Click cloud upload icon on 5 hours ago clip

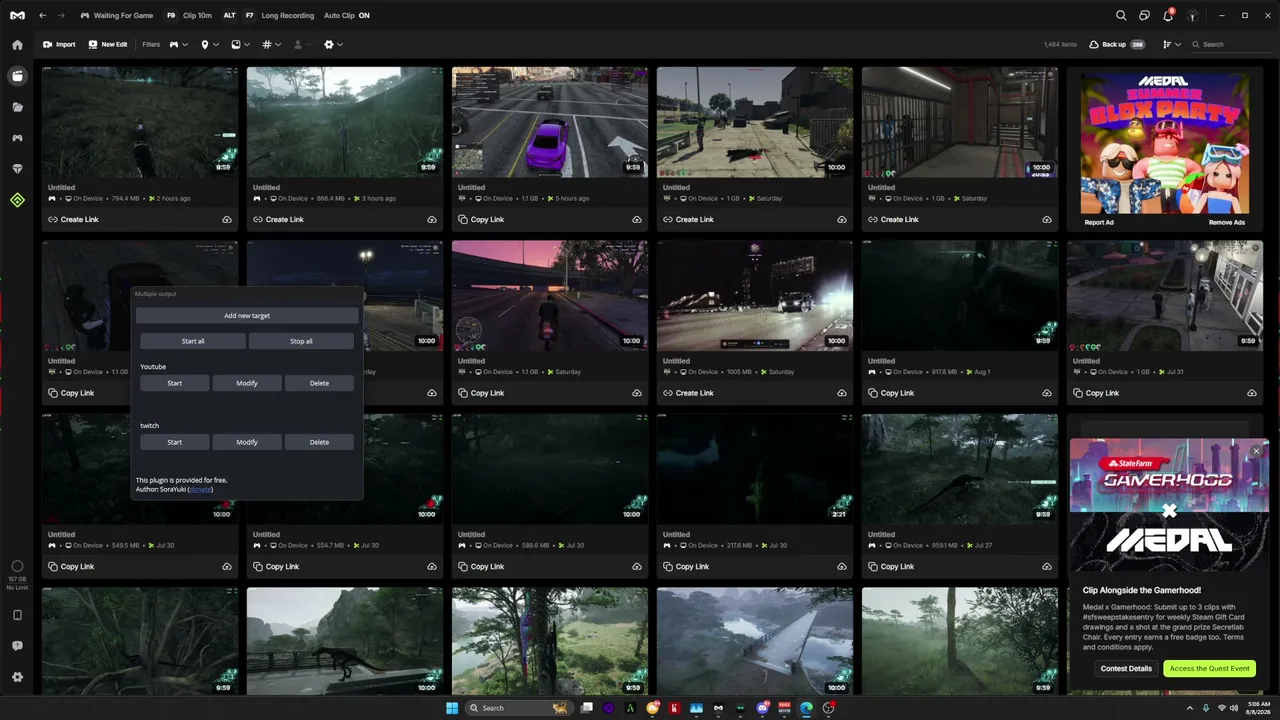(x=637, y=220)
